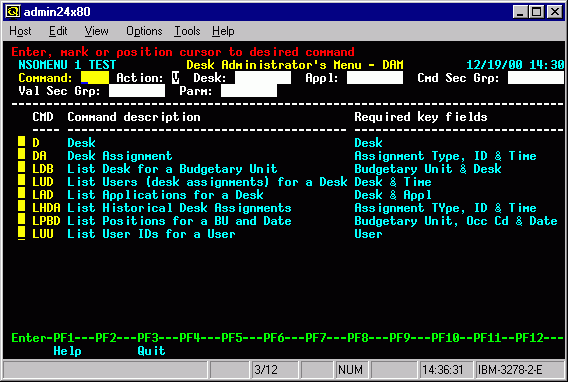Click the Help label under PF1

pos(67,351)
